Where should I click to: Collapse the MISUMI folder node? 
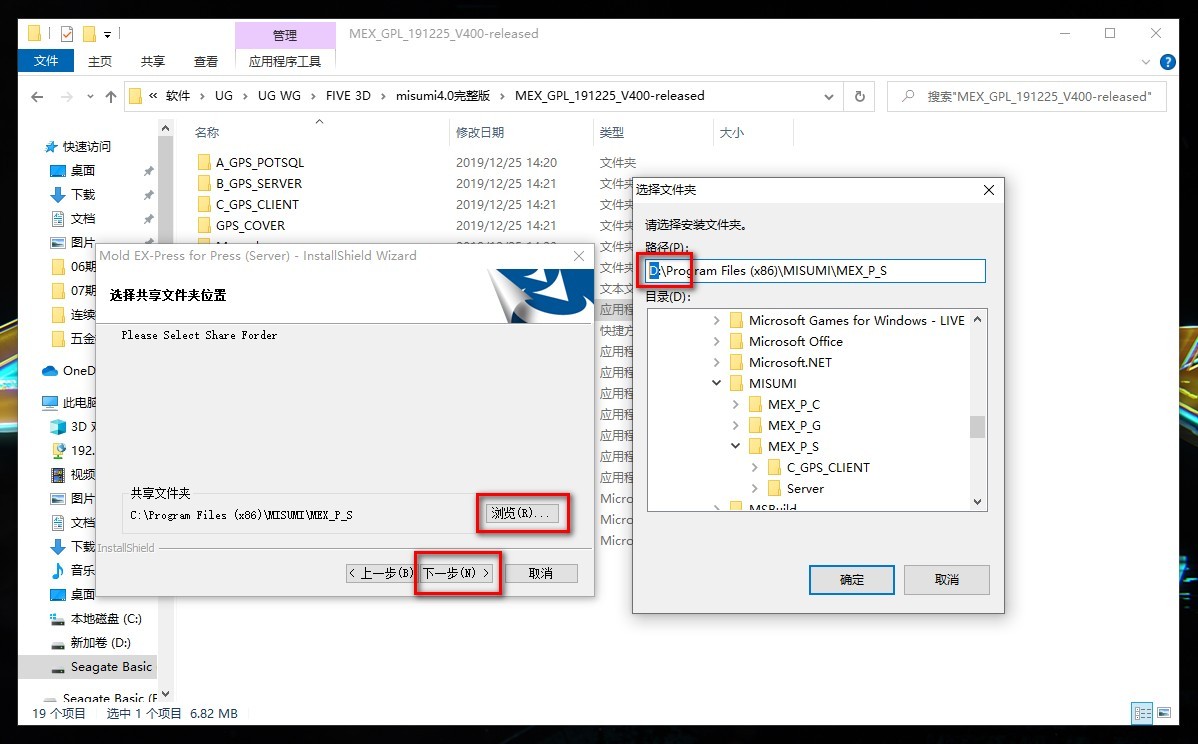(716, 382)
